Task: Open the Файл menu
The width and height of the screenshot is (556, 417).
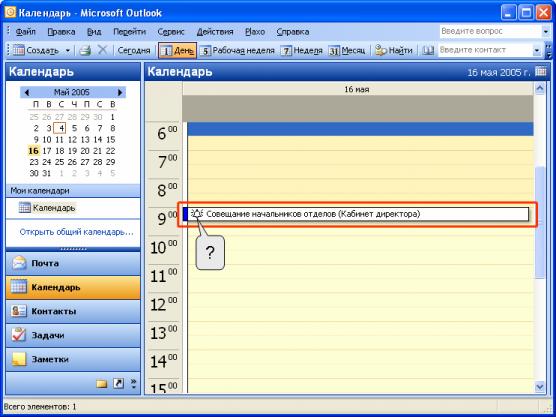Action: click(x=26, y=32)
